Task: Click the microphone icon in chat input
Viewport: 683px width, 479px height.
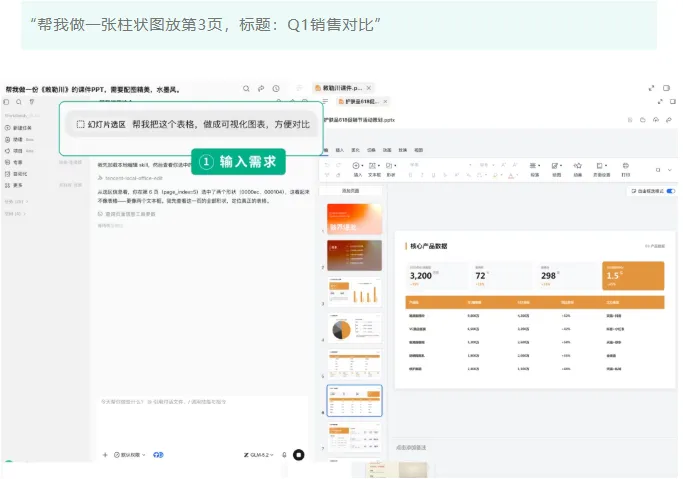Action: tap(284, 455)
